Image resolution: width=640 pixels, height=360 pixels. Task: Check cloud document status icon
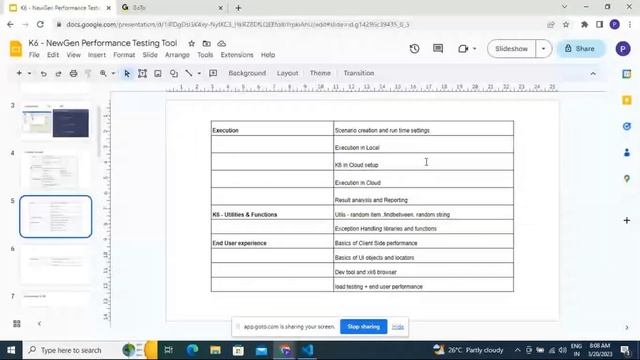point(222,43)
